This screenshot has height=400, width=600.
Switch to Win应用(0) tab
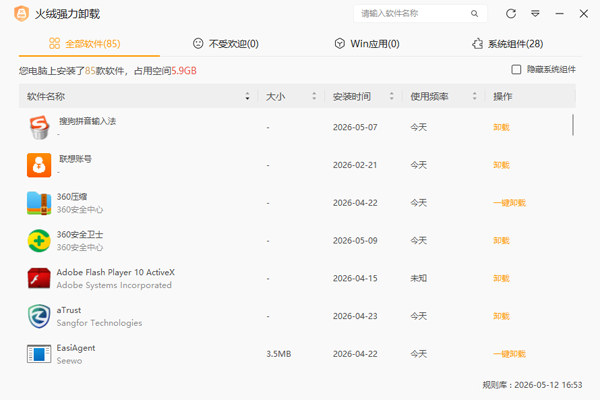367,44
